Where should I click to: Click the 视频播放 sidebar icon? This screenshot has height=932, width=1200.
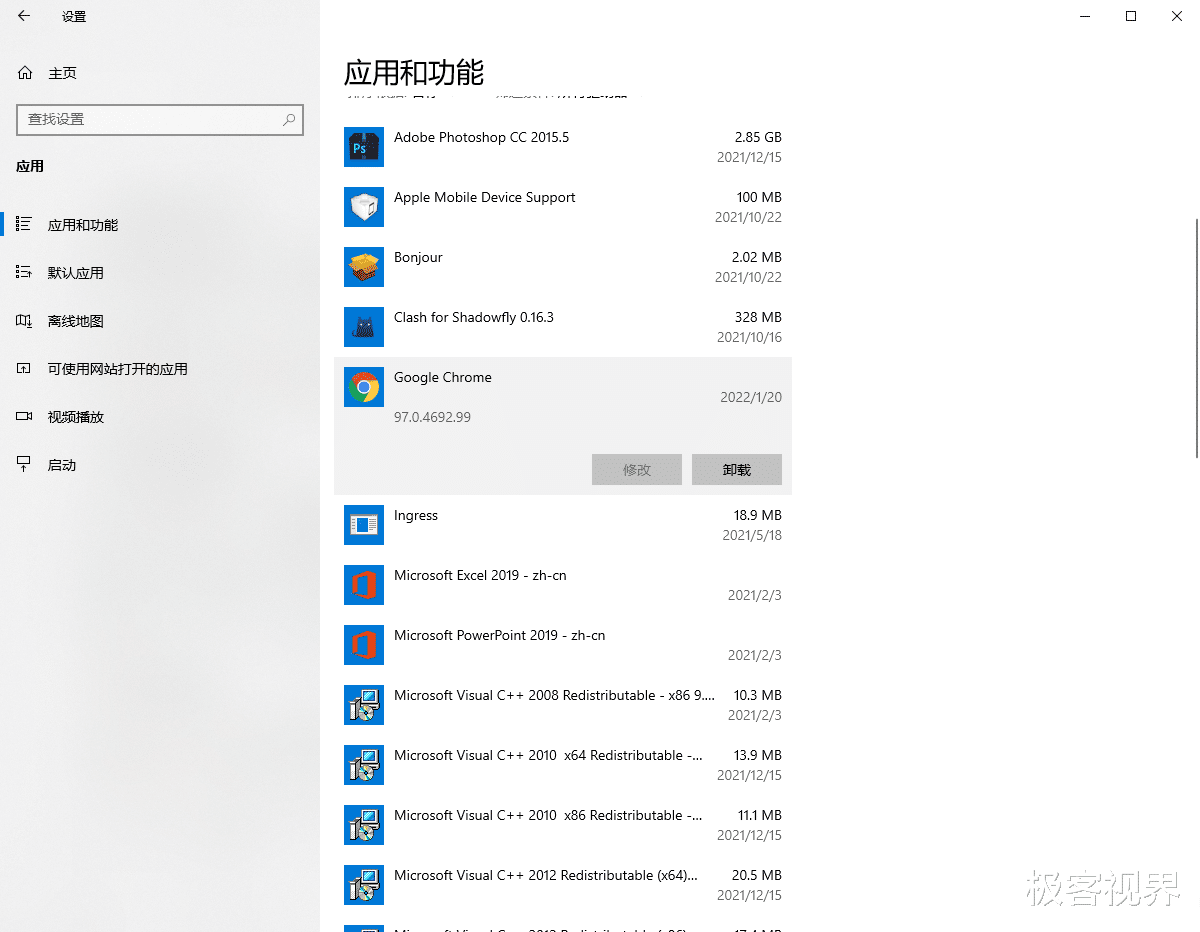coord(25,417)
